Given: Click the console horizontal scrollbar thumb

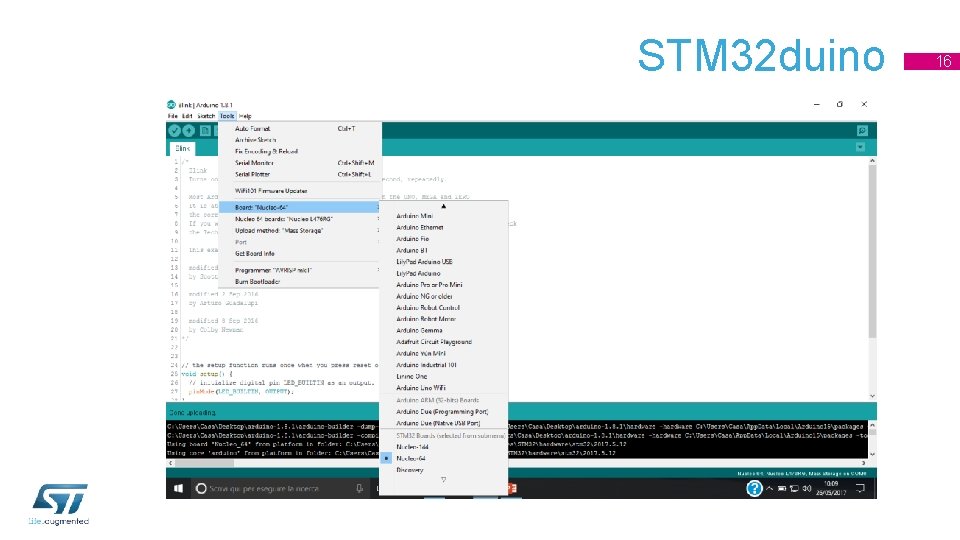Looking at the screenshot, I should 204,463.
